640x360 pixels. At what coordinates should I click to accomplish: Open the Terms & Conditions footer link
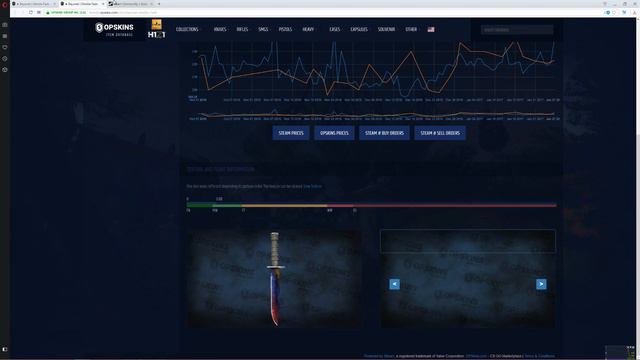[539, 356]
